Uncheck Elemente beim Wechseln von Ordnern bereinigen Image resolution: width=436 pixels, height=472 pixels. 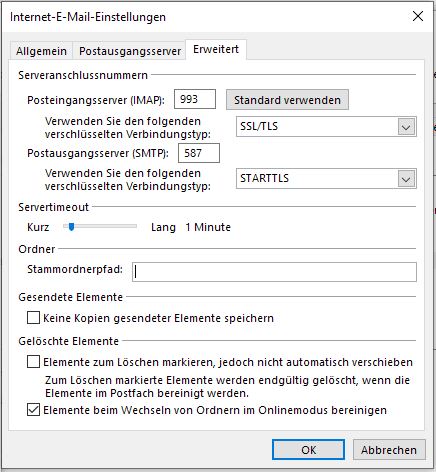point(33,410)
